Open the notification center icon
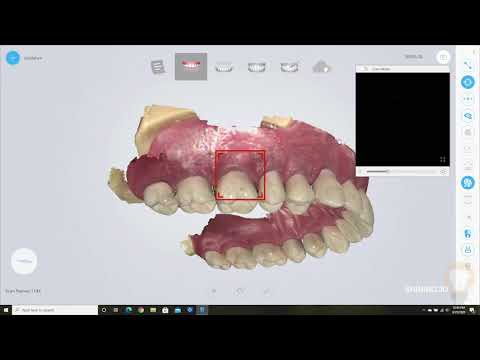Image resolution: width=480 pixels, height=360 pixels. point(472,310)
